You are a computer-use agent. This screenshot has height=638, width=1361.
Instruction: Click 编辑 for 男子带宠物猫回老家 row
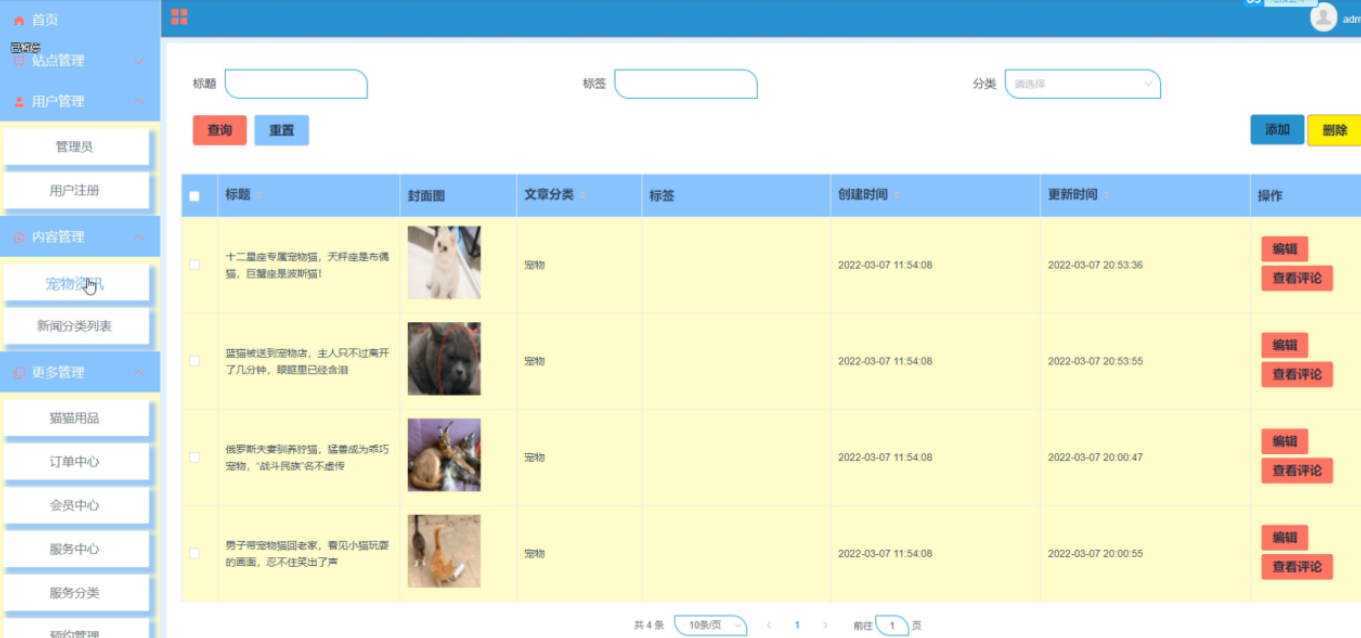click(1285, 537)
